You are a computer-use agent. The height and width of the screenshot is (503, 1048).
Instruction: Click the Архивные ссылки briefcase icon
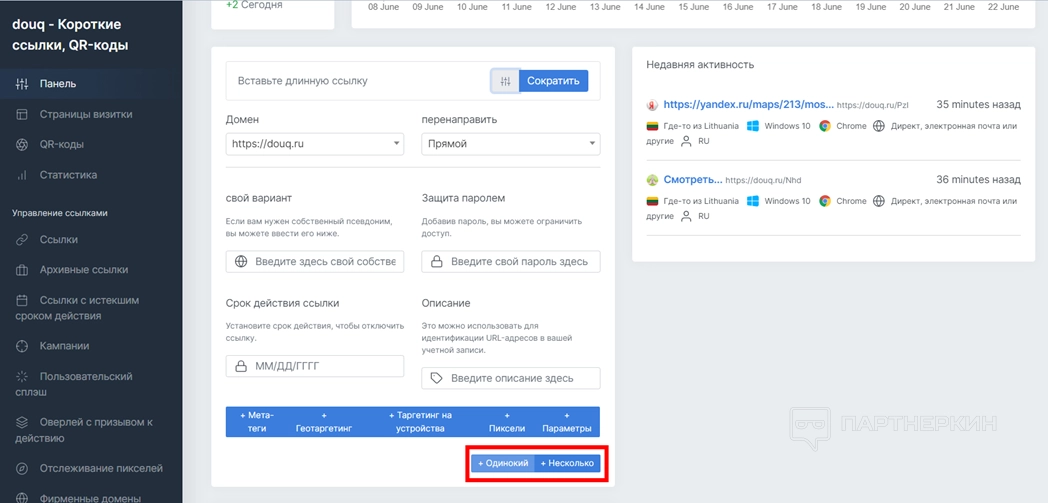(22, 270)
